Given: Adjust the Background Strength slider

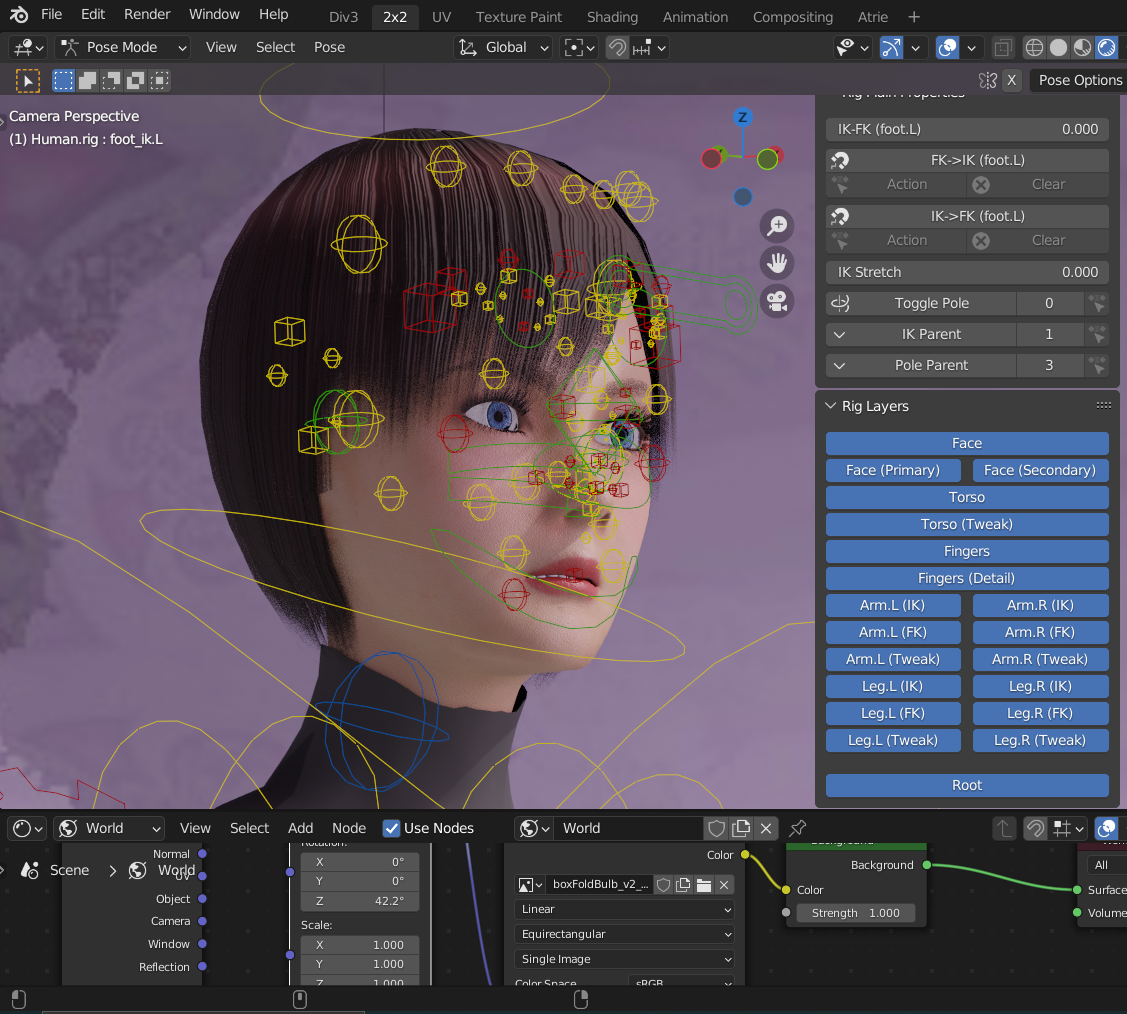Looking at the screenshot, I should [856, 913].
